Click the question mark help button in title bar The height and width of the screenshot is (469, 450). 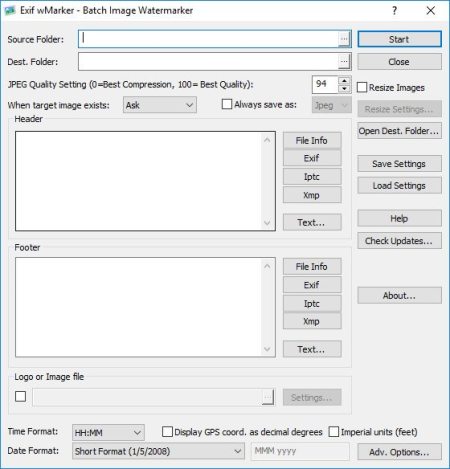pyautogui.click(x=394, y=11)
